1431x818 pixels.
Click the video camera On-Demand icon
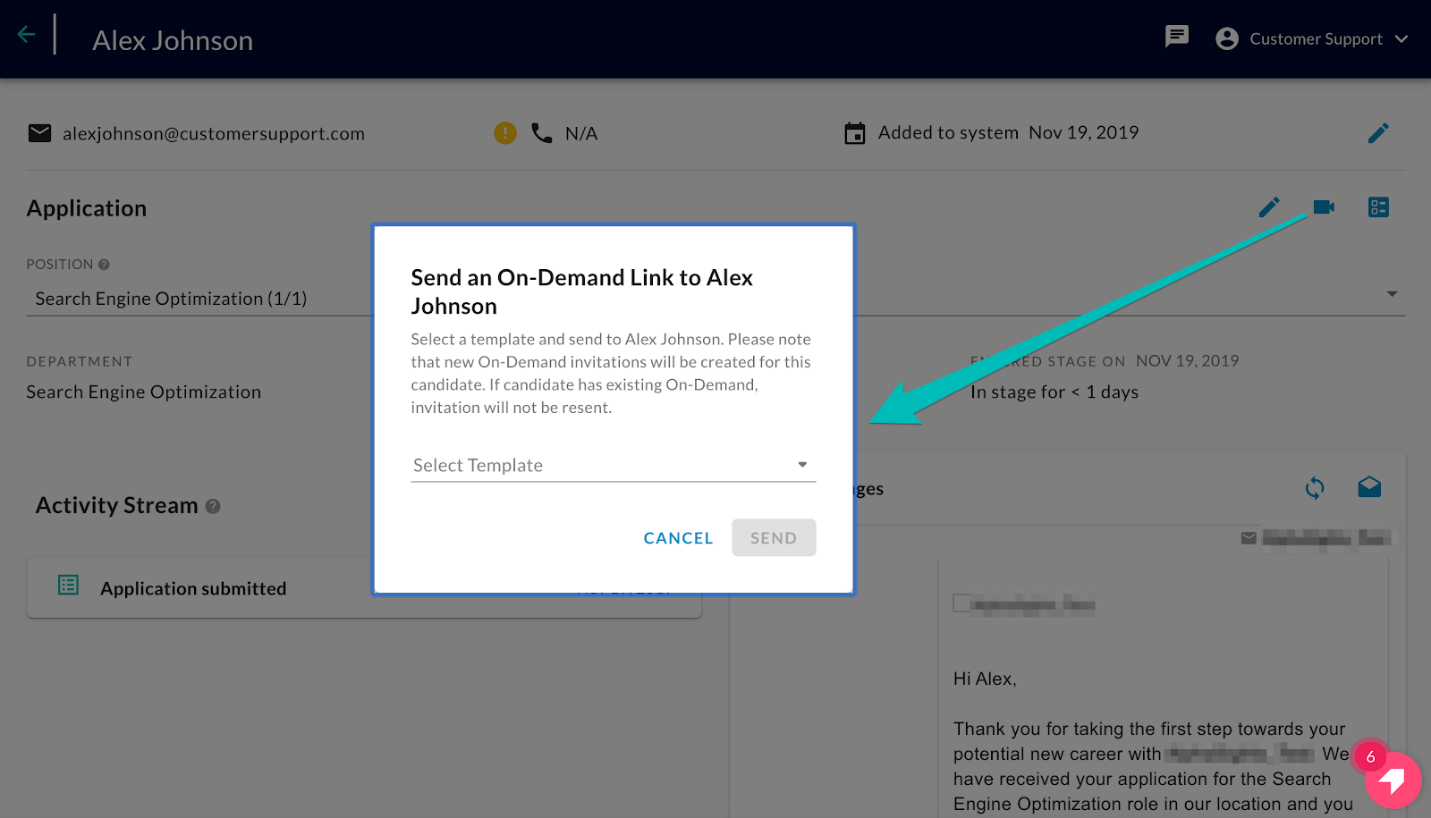[x=1324, y=207]
